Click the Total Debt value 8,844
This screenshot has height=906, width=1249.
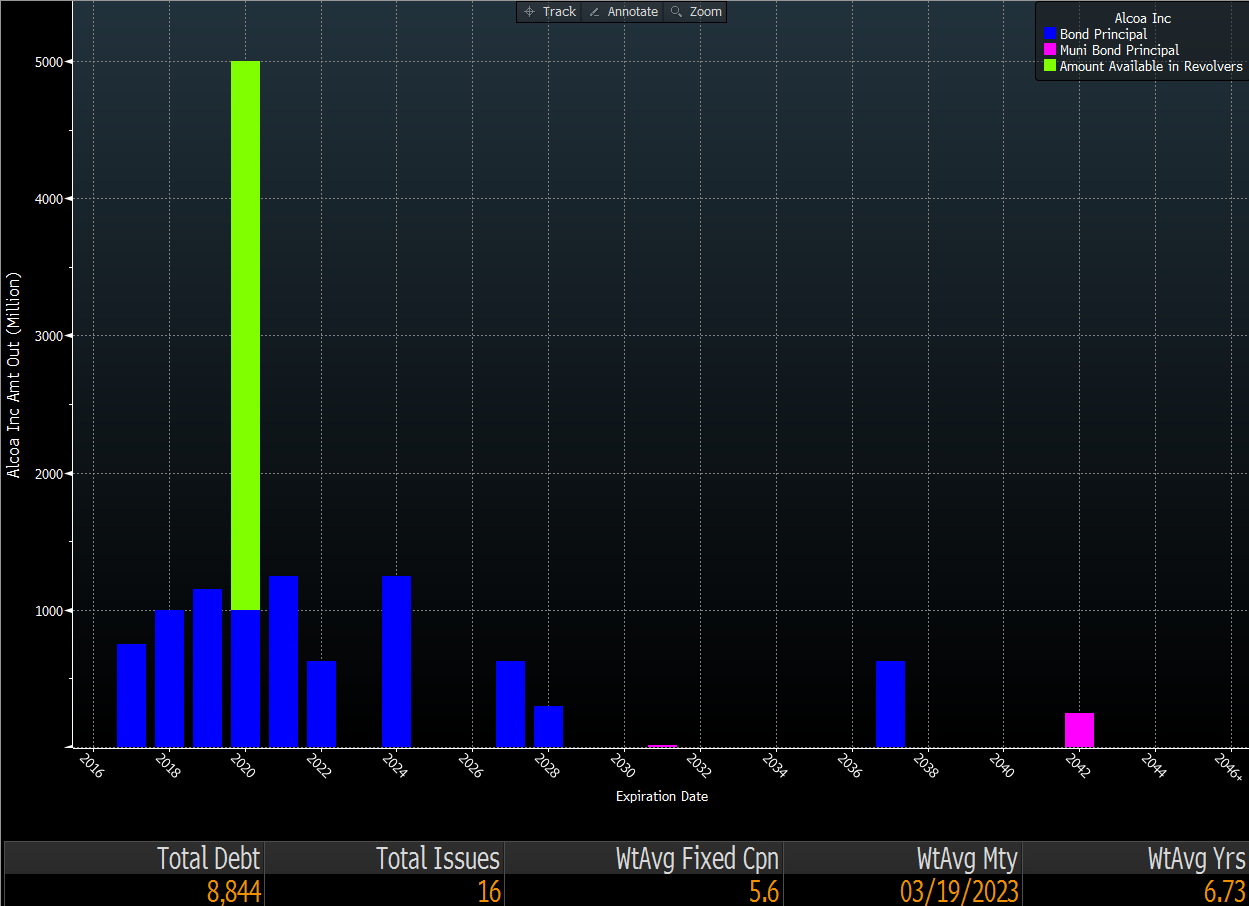point(234,891)
